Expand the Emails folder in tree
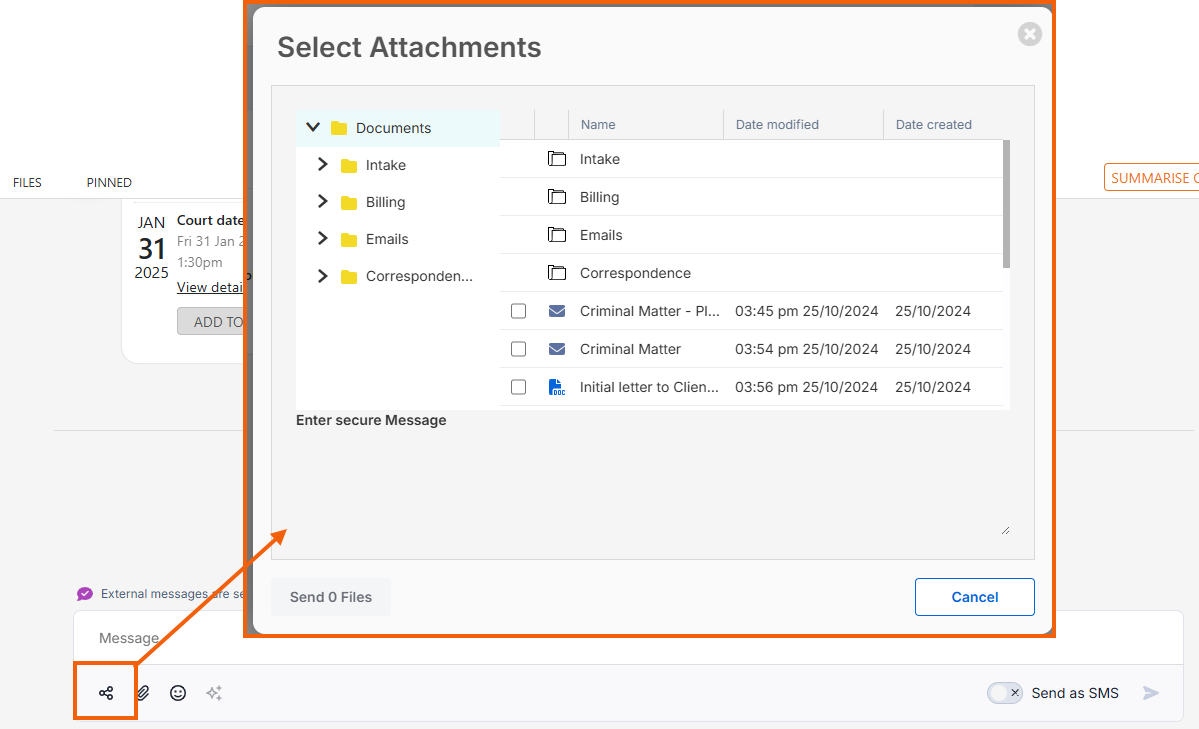1199x729 pixels. point(322,239)
